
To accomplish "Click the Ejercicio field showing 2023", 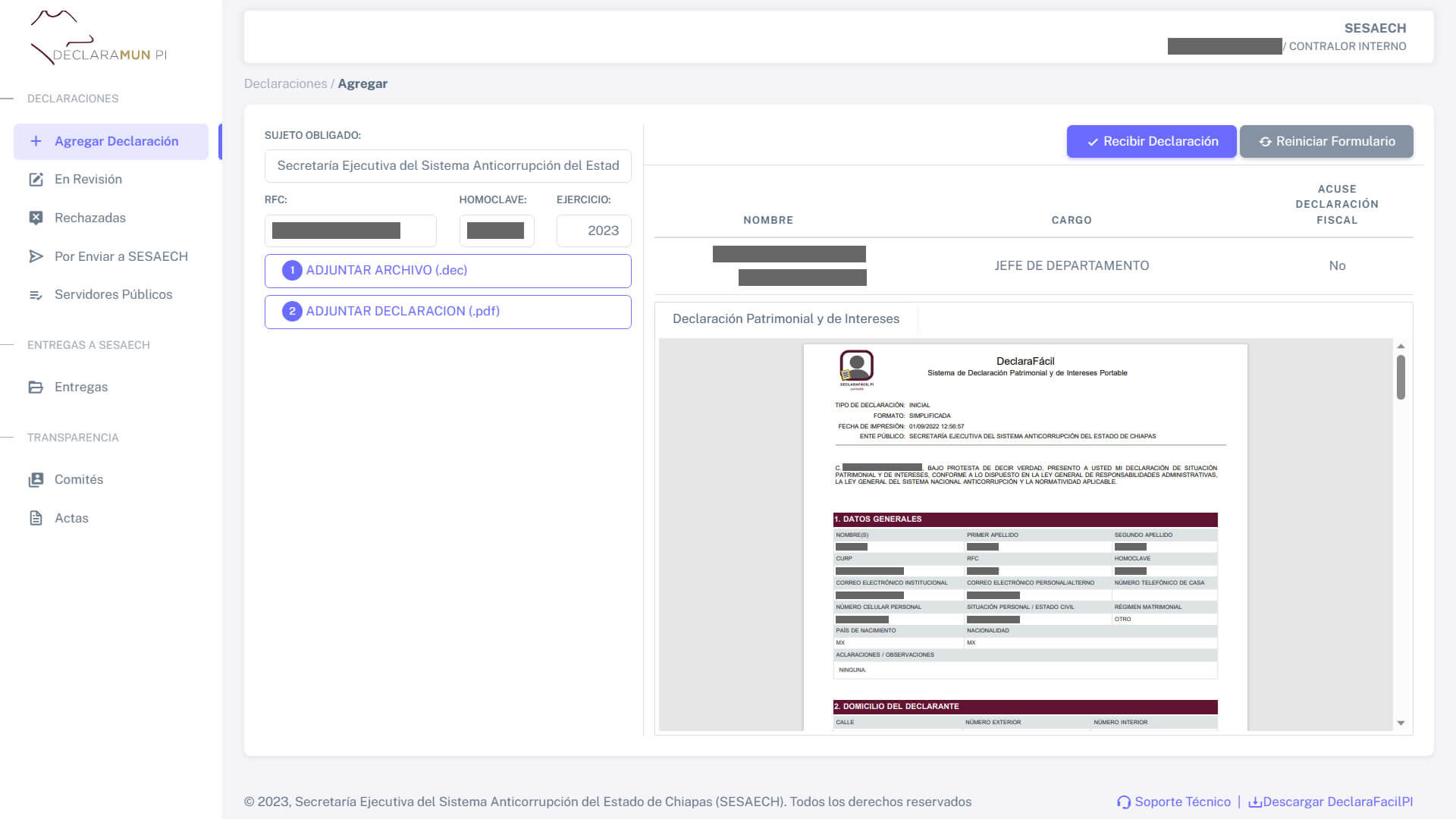I will click(x=594, y=231).
